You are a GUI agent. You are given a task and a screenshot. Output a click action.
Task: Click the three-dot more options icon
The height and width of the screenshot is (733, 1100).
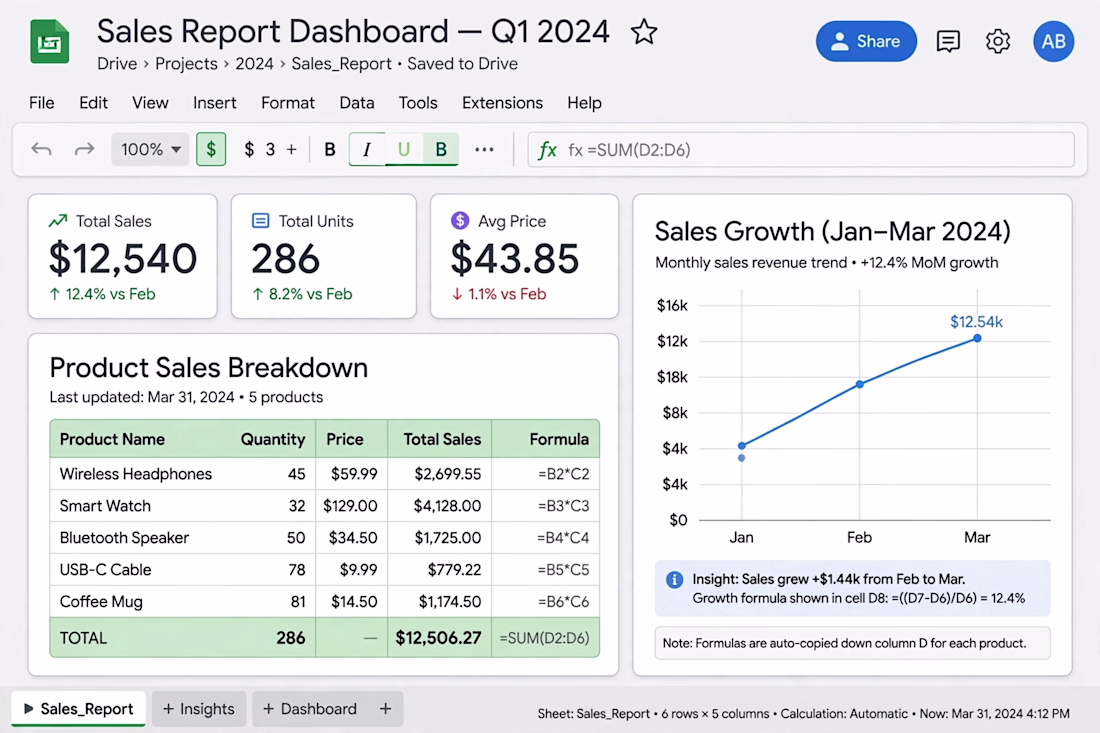pyautogui.click(x=484, y=149)
